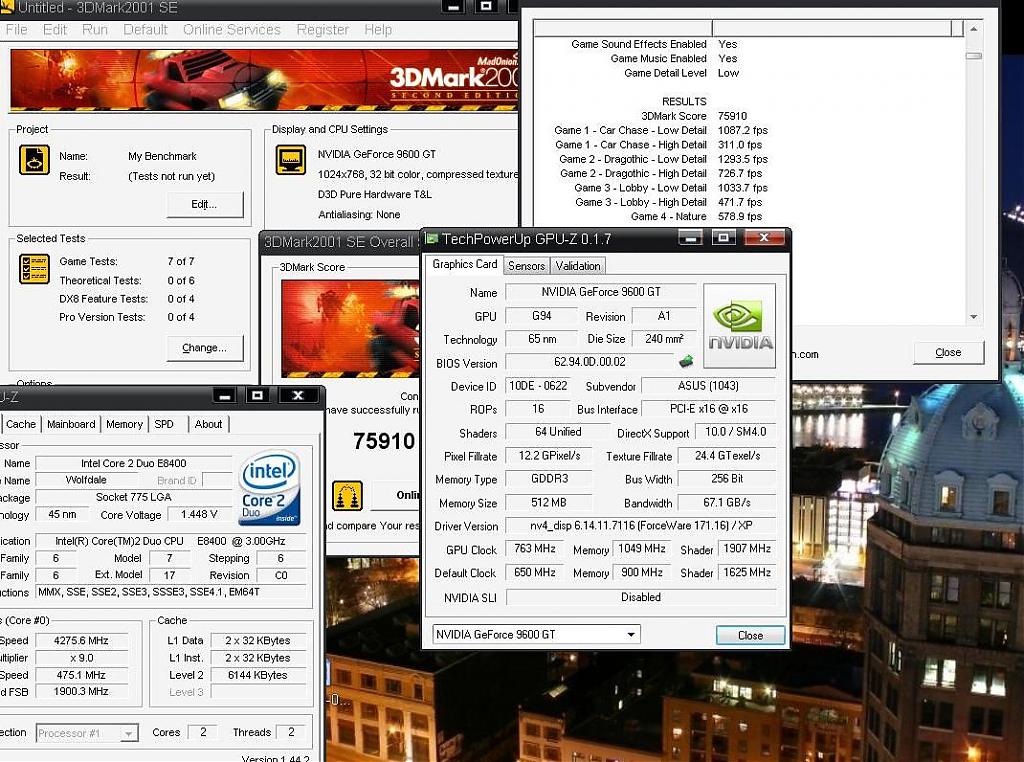Click the results list scrollbar thumb
The image size is (1024, 762).
(974, 56)
